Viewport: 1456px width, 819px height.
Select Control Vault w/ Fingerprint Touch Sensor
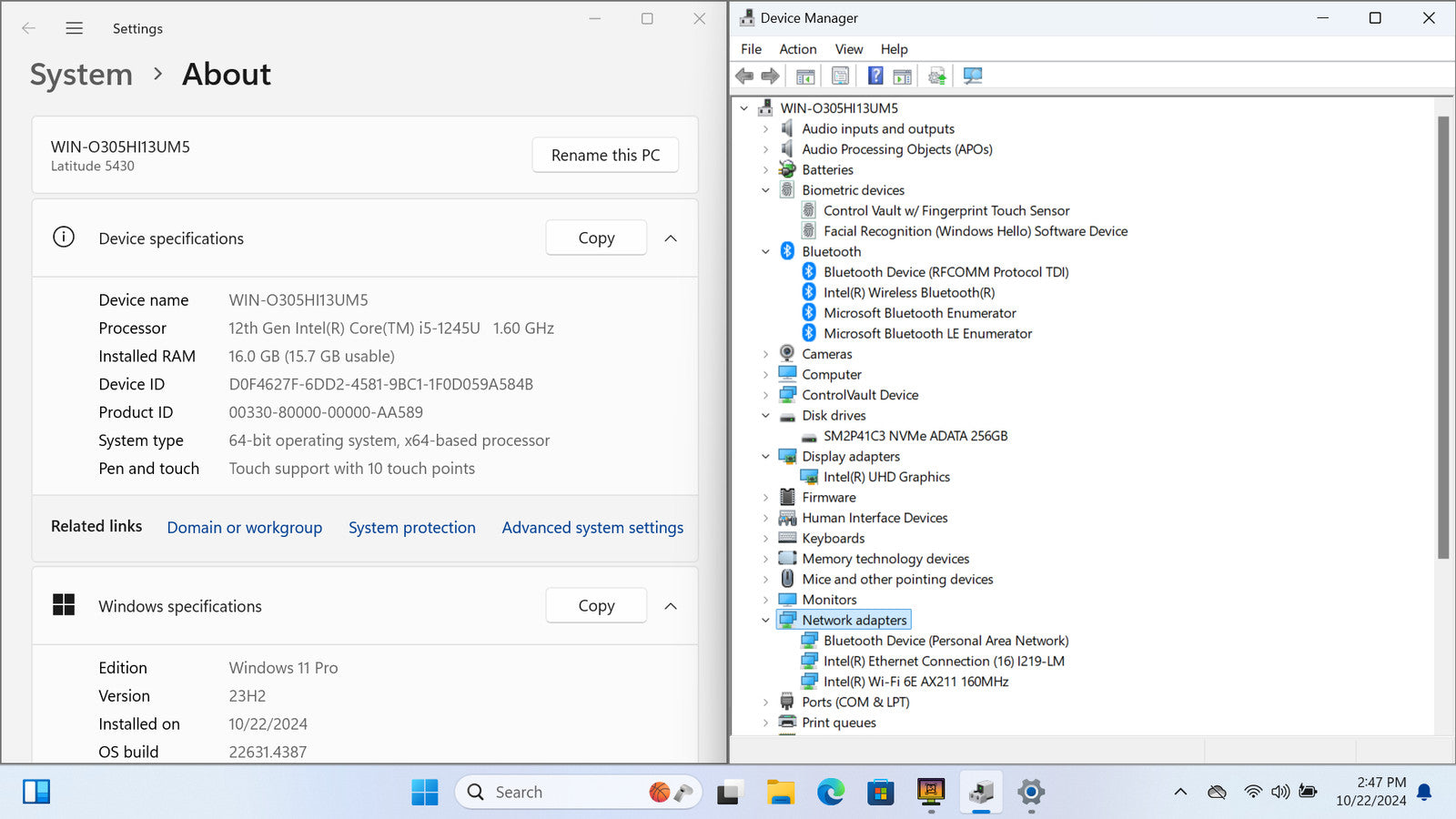pos(946,211)
